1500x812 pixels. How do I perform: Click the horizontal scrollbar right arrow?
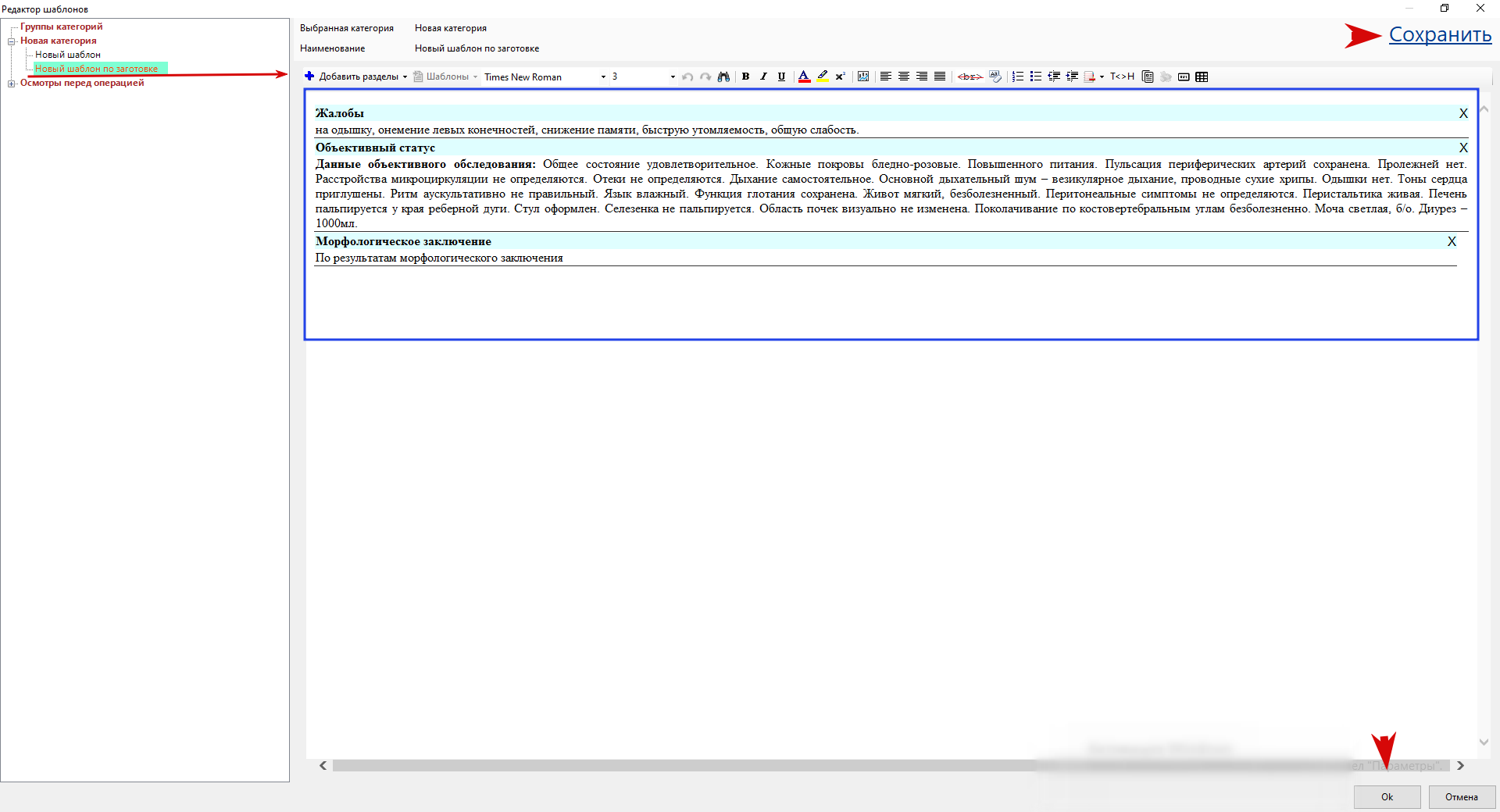1460,766
